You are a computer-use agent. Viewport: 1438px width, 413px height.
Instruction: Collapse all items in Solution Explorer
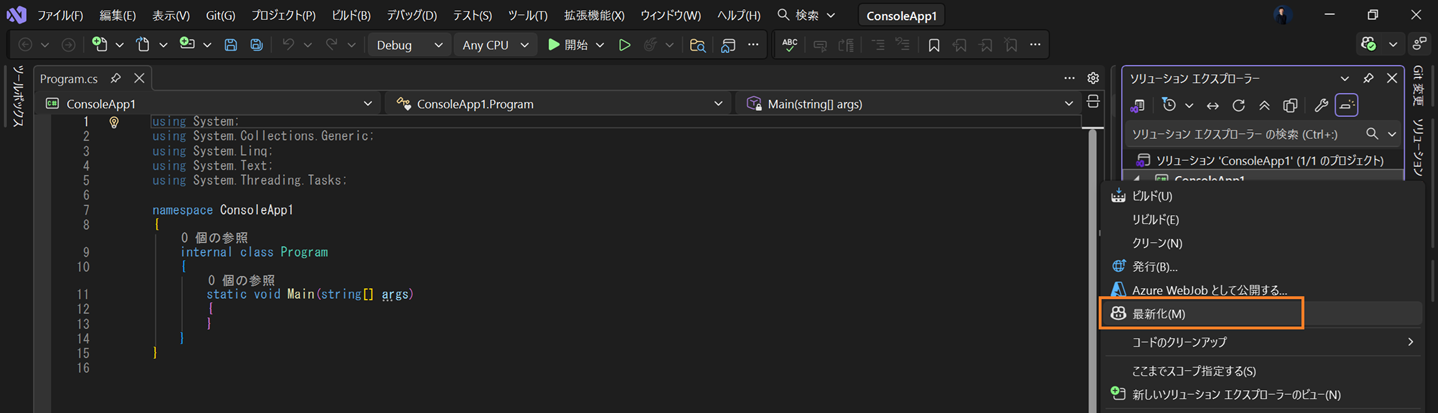point(1264,105)
